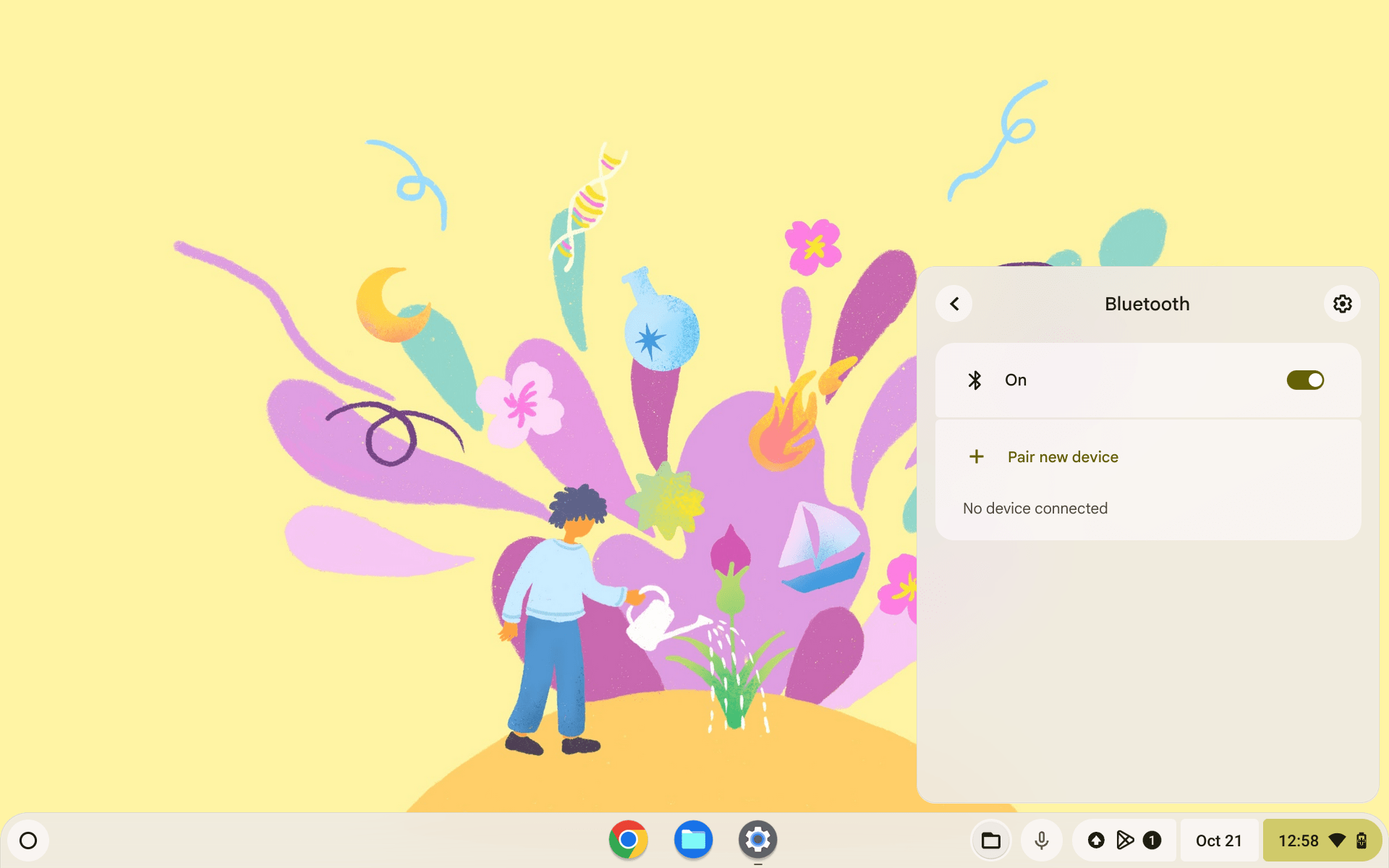
Task: Click the Oct 21 date to open calendar
Action: click(1219, 840)
